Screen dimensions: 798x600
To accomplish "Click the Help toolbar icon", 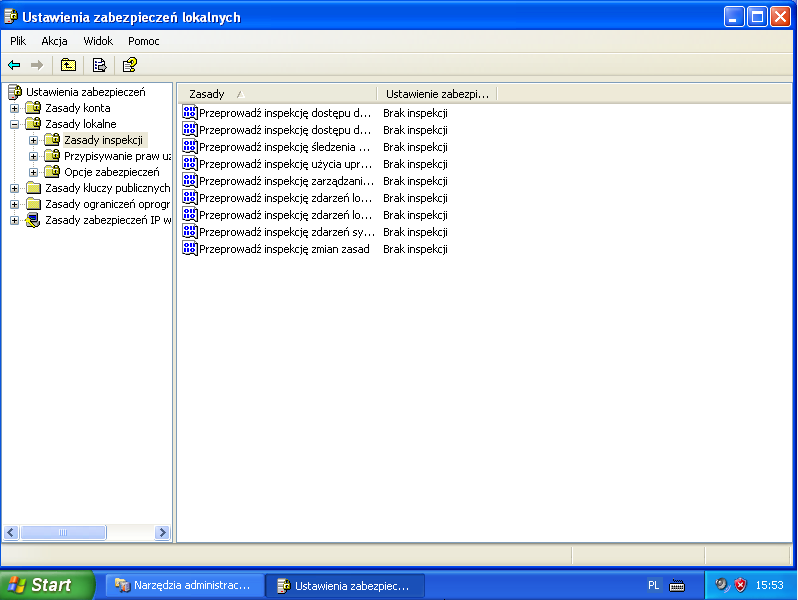I will click(129, 65).
